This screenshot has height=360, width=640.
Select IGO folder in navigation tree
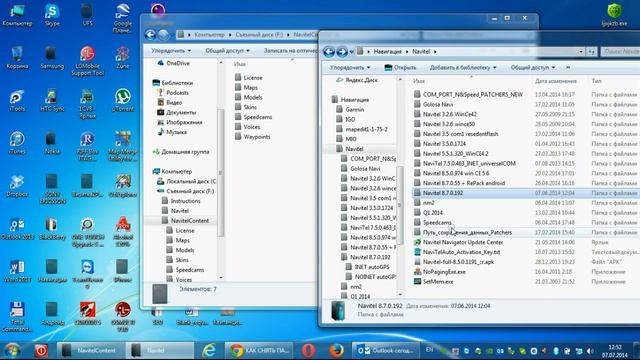coord(350,119)
